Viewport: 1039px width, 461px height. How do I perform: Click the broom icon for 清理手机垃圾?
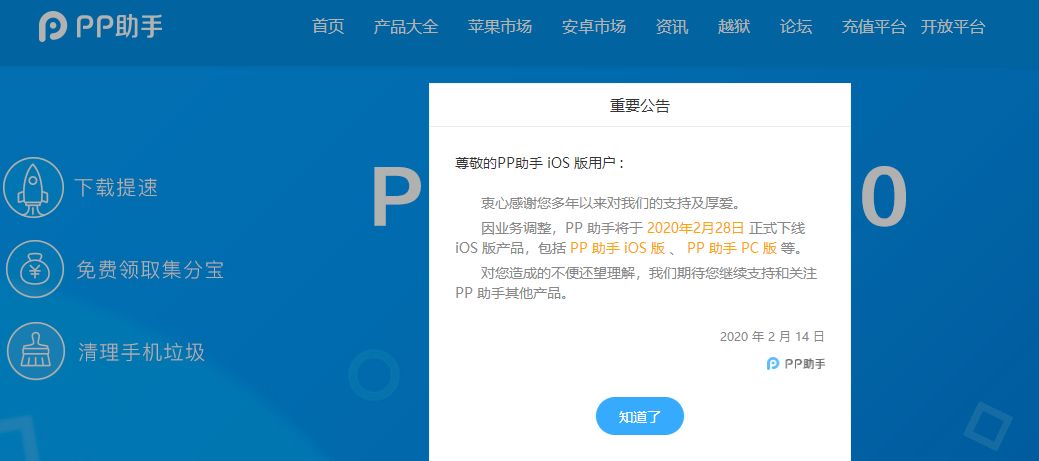[35, 351]
